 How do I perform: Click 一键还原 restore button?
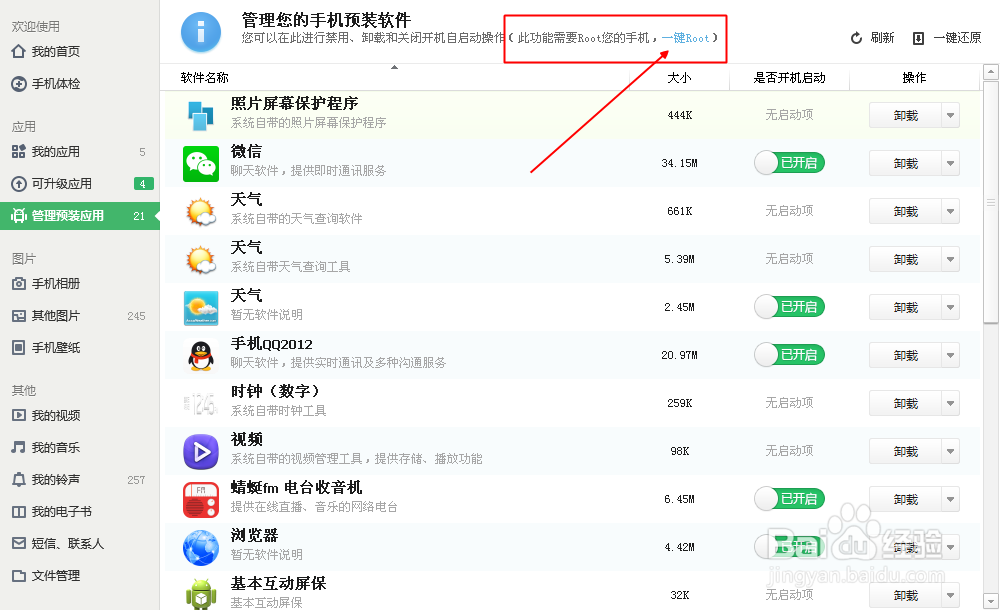[946, 38]
